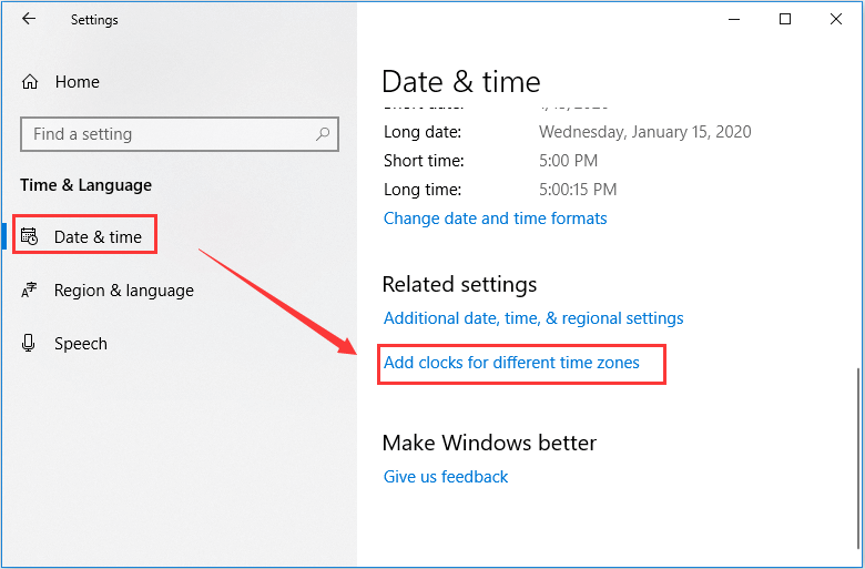
Task: Click Add clocks for different time zones
Action: [x=511, y=363]
